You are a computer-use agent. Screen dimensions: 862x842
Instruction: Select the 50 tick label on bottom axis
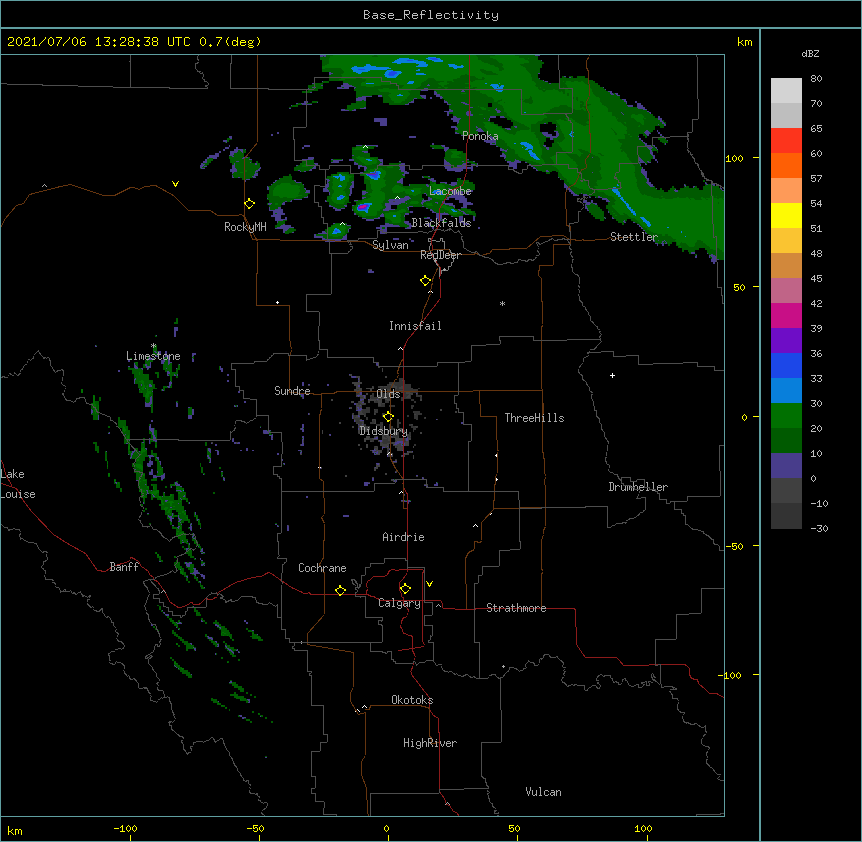pos(514,828)
